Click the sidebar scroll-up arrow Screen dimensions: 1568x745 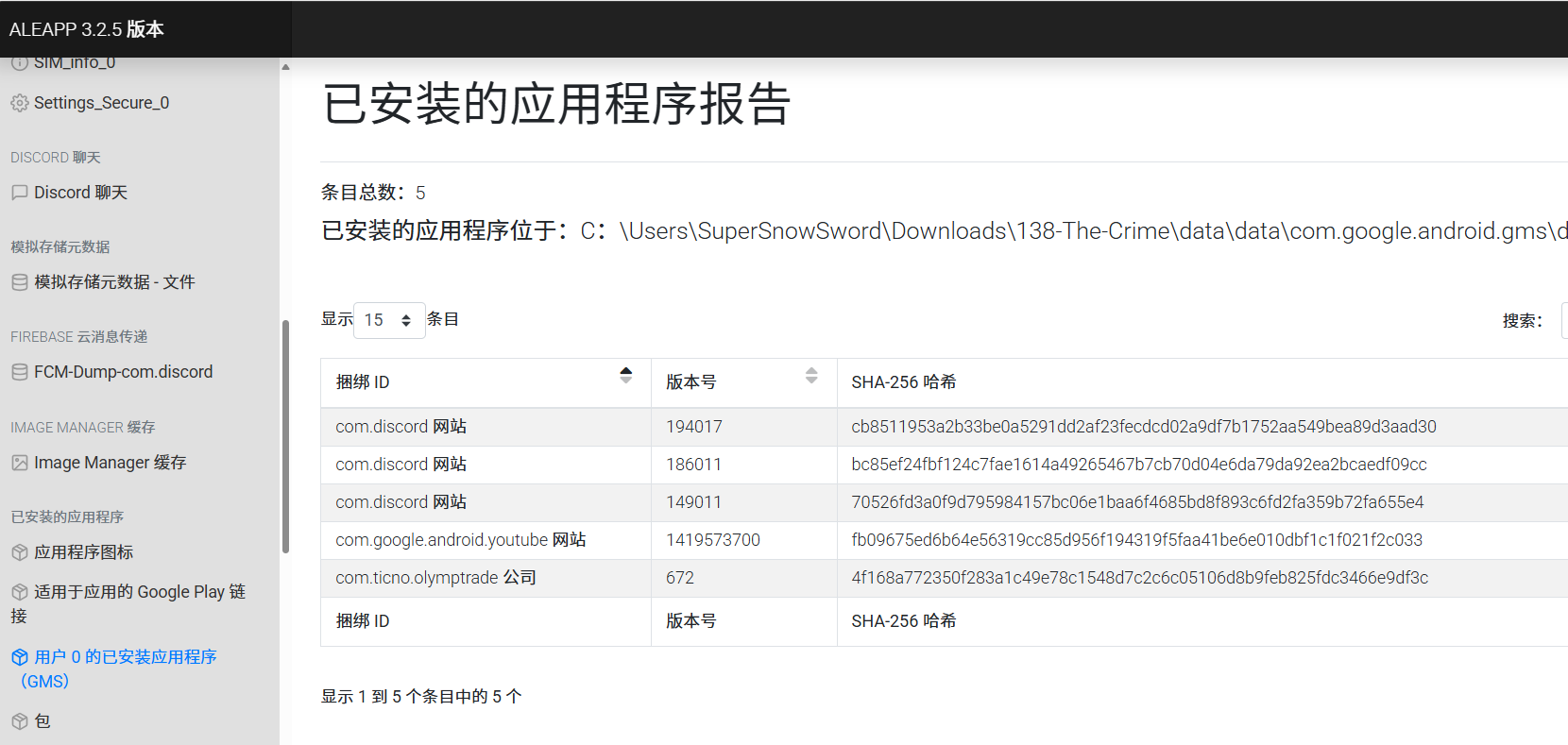click(285, 67)
